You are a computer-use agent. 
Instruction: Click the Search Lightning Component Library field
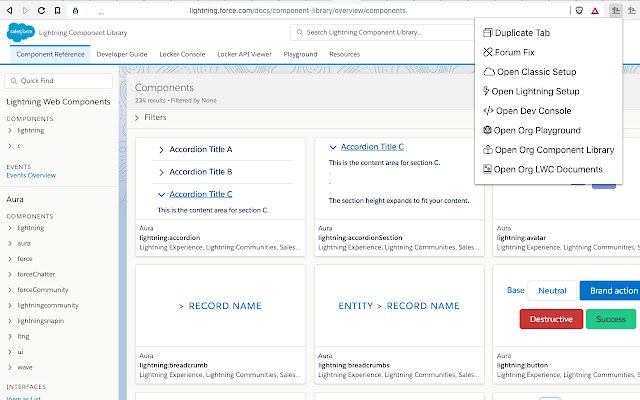[x=383, y=32]
